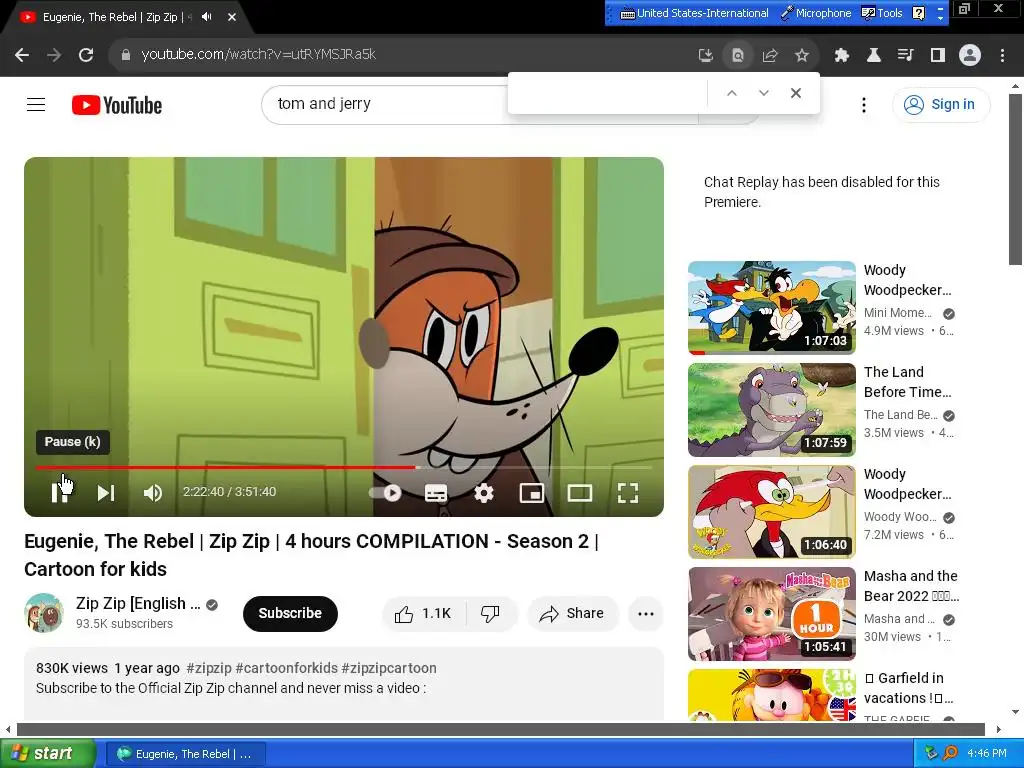Pause the video with the pause button
The width and height of the screenshot is (1024, 768).
click(x=59, y=493)
